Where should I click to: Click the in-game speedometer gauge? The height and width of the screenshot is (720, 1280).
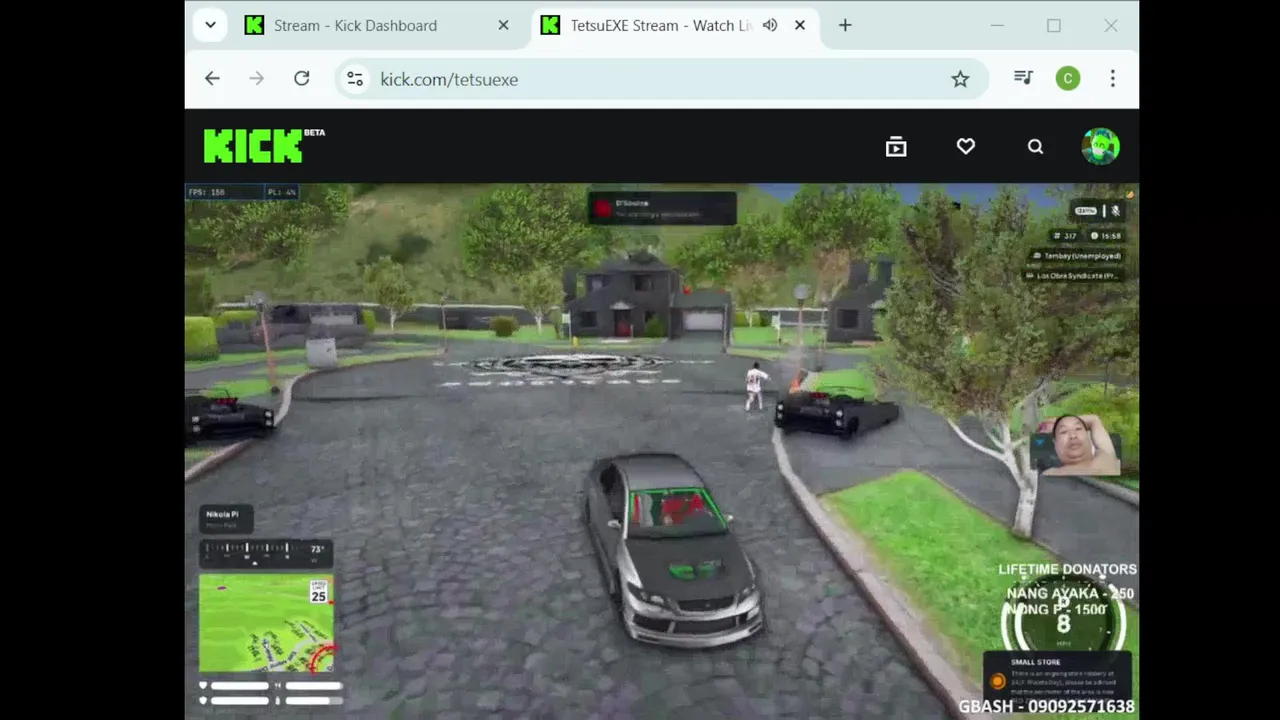(x=1063, y=622)
